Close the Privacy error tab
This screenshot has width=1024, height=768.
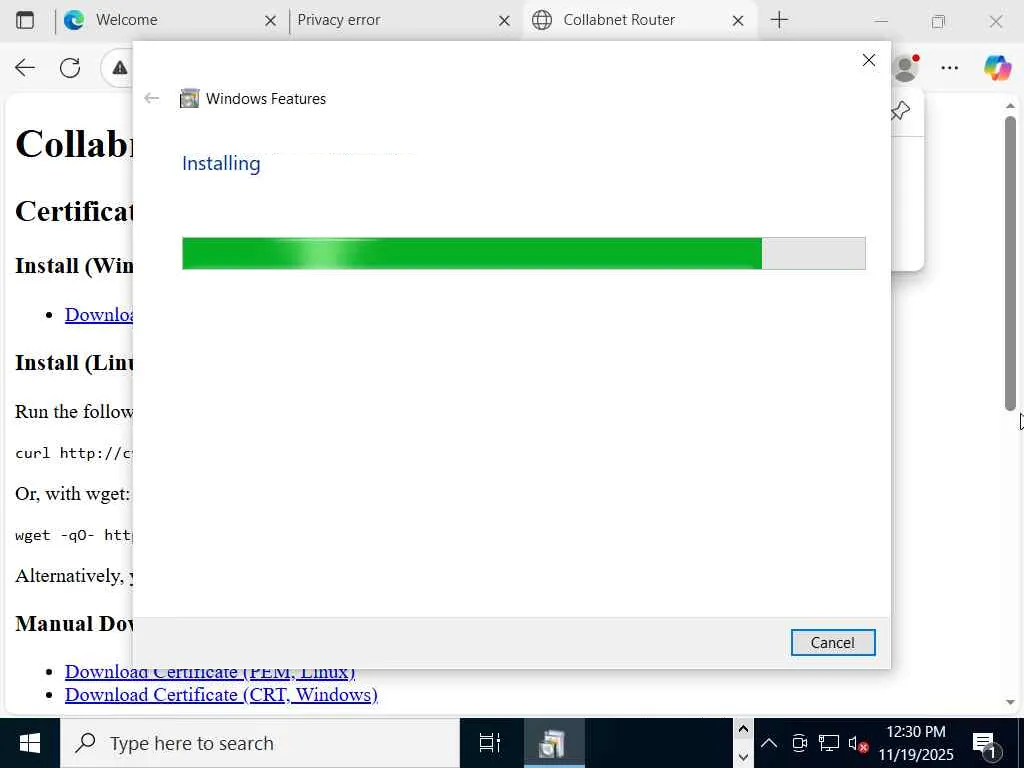504,21
